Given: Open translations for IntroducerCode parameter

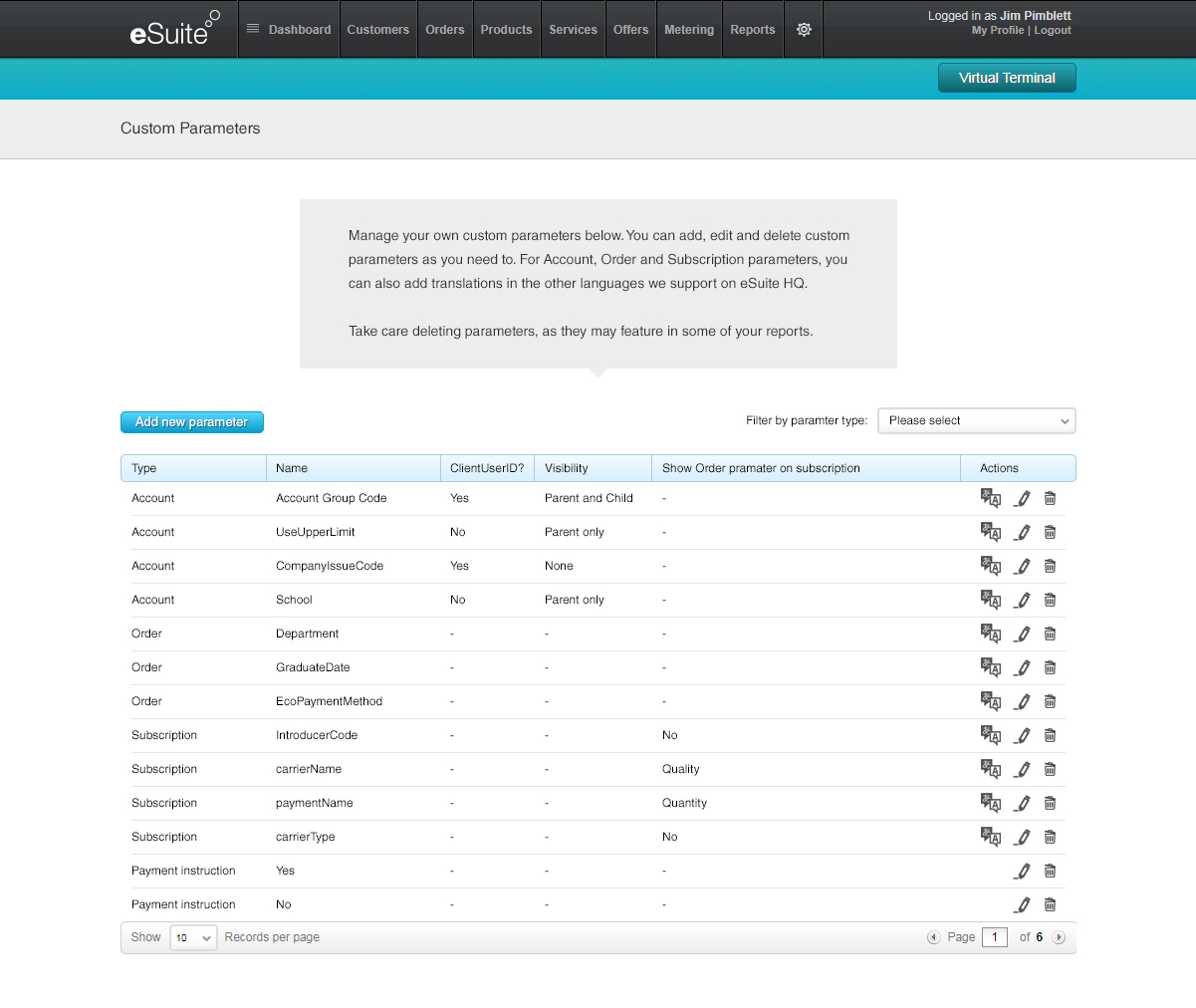Looking at the screenshot, I should point(990,735).
